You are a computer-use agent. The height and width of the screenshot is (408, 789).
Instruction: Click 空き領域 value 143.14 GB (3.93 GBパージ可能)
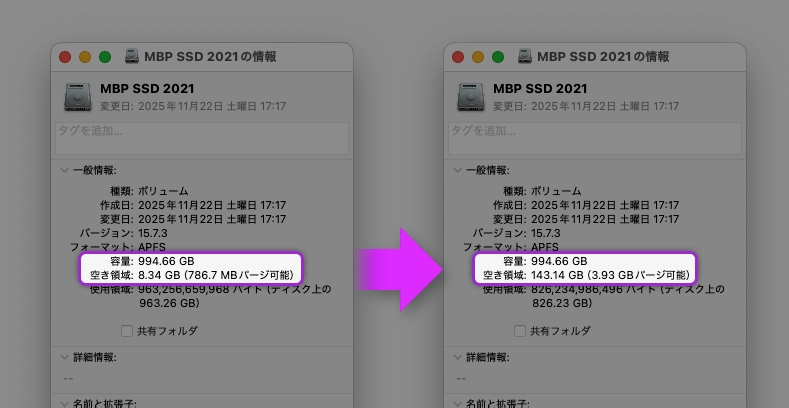click(x=610, y=275)
